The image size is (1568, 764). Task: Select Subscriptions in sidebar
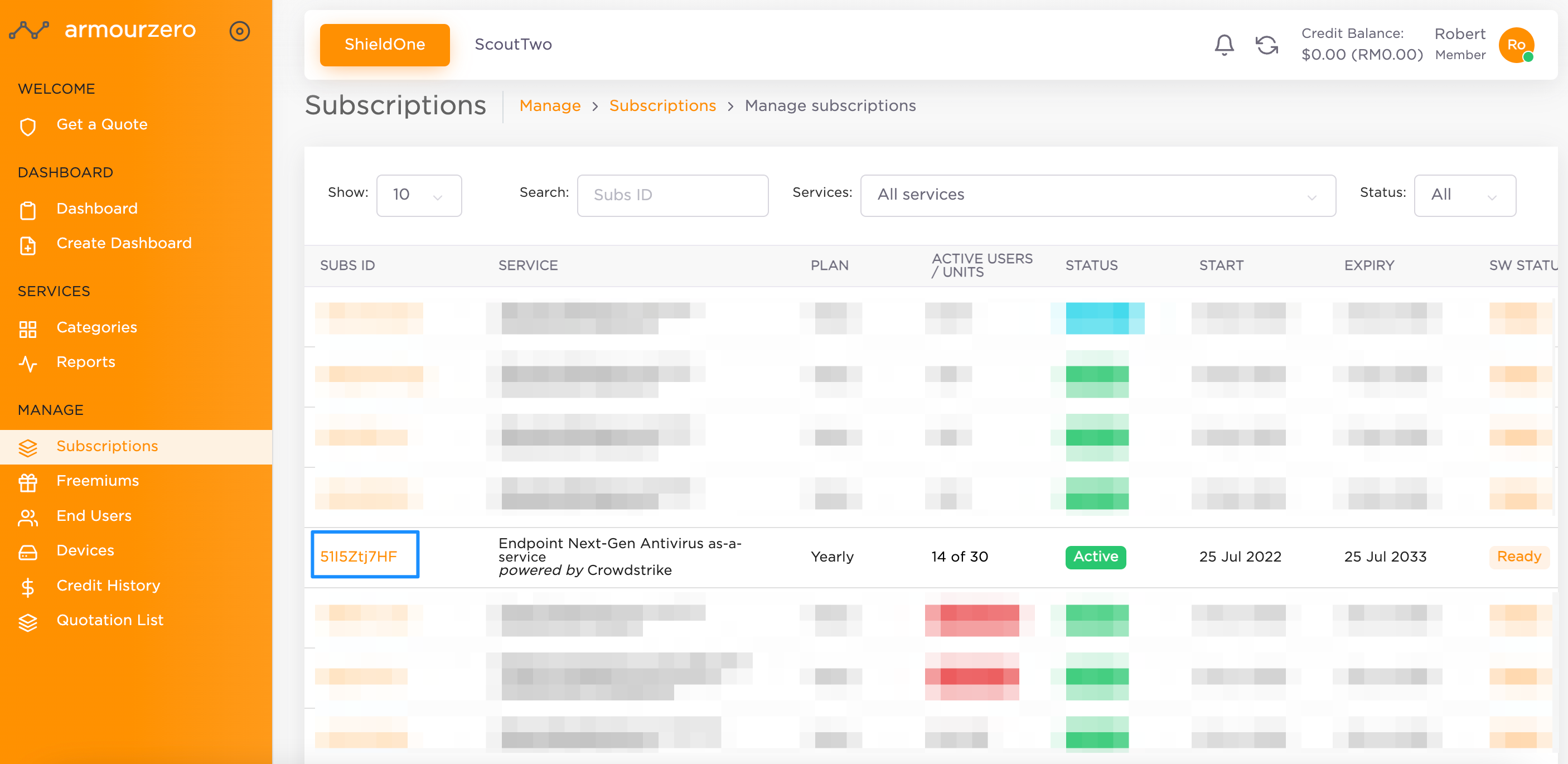point(135,446)
